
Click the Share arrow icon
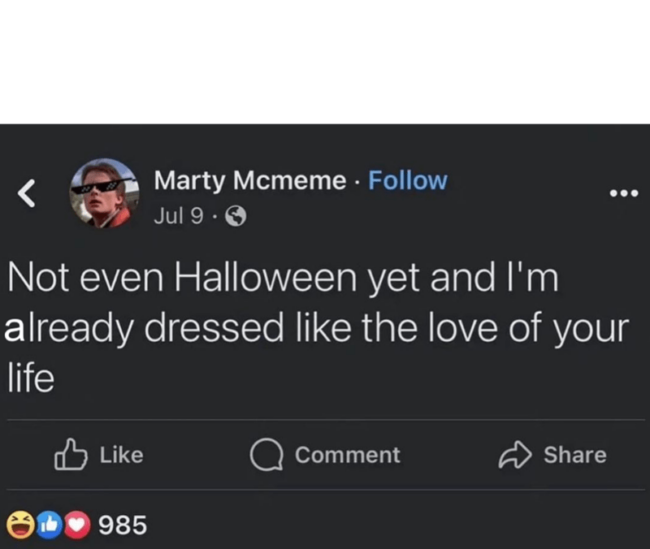point(513,455)
